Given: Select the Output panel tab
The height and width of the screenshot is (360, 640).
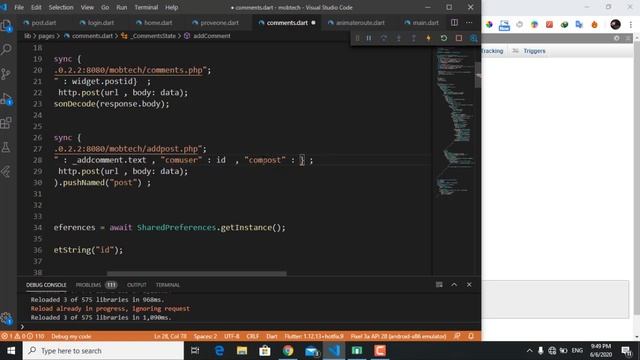Looking at the screenshot, I should pos(136,285).
